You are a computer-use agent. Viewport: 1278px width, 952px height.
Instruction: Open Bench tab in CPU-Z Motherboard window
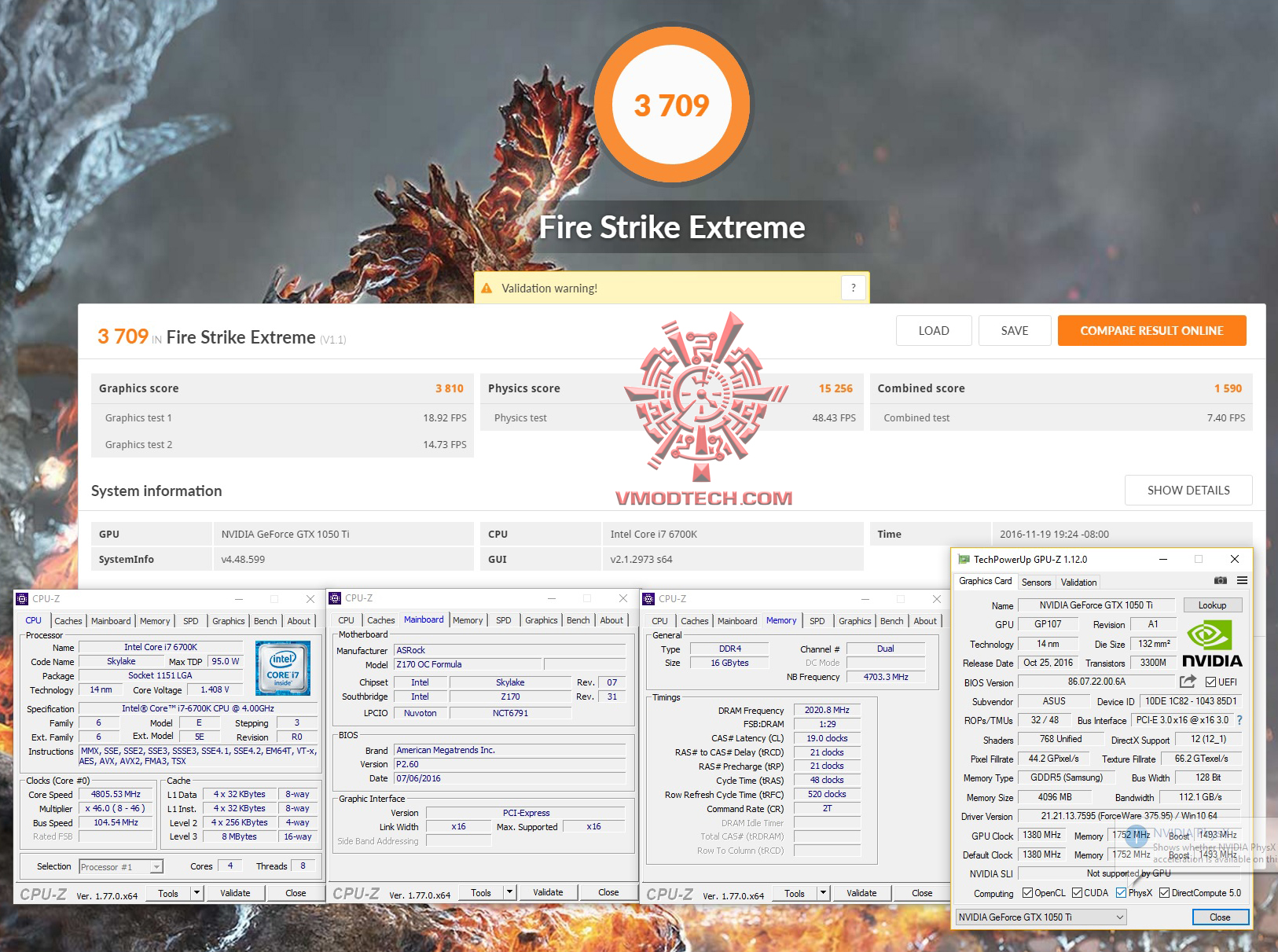578,620
